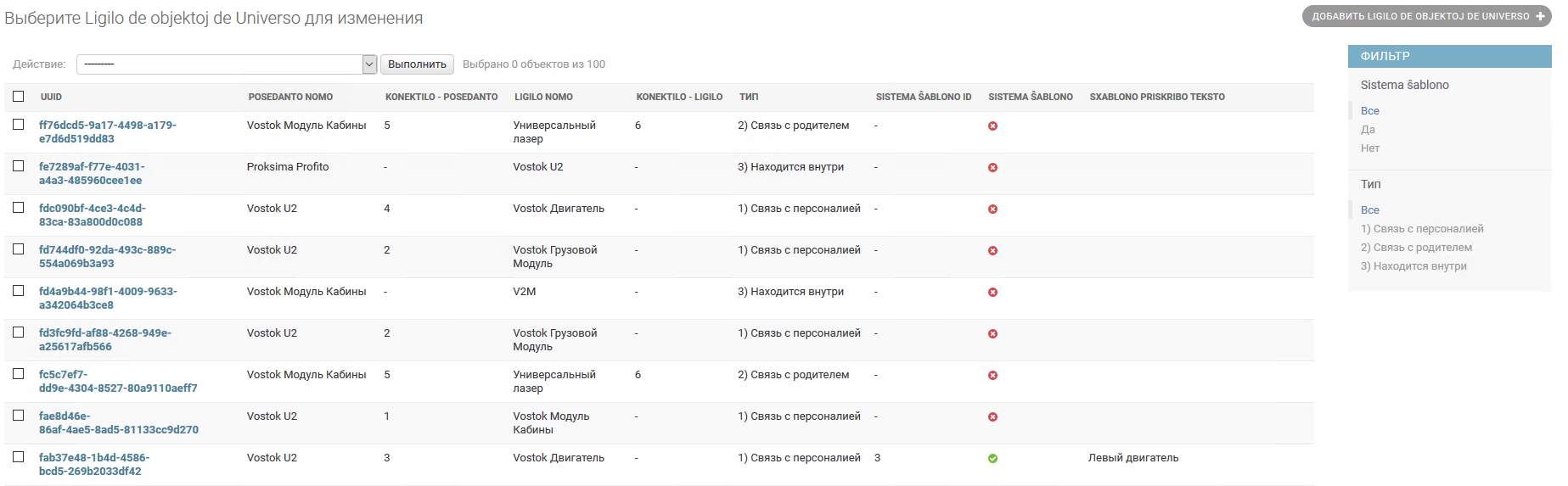1568x486 pixels.
Task: Click the red cross icon in fe7289af row
Action: click(x=992, y=167)
